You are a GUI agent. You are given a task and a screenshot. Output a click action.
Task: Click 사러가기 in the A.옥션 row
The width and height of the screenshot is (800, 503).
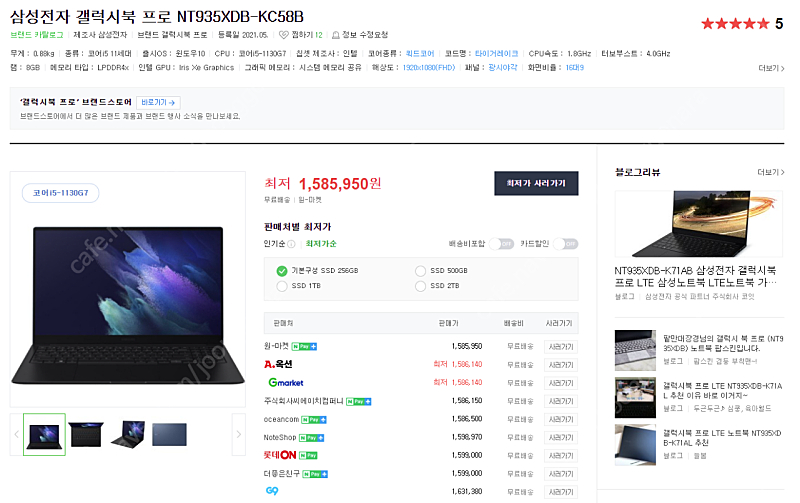pos(561,365)
